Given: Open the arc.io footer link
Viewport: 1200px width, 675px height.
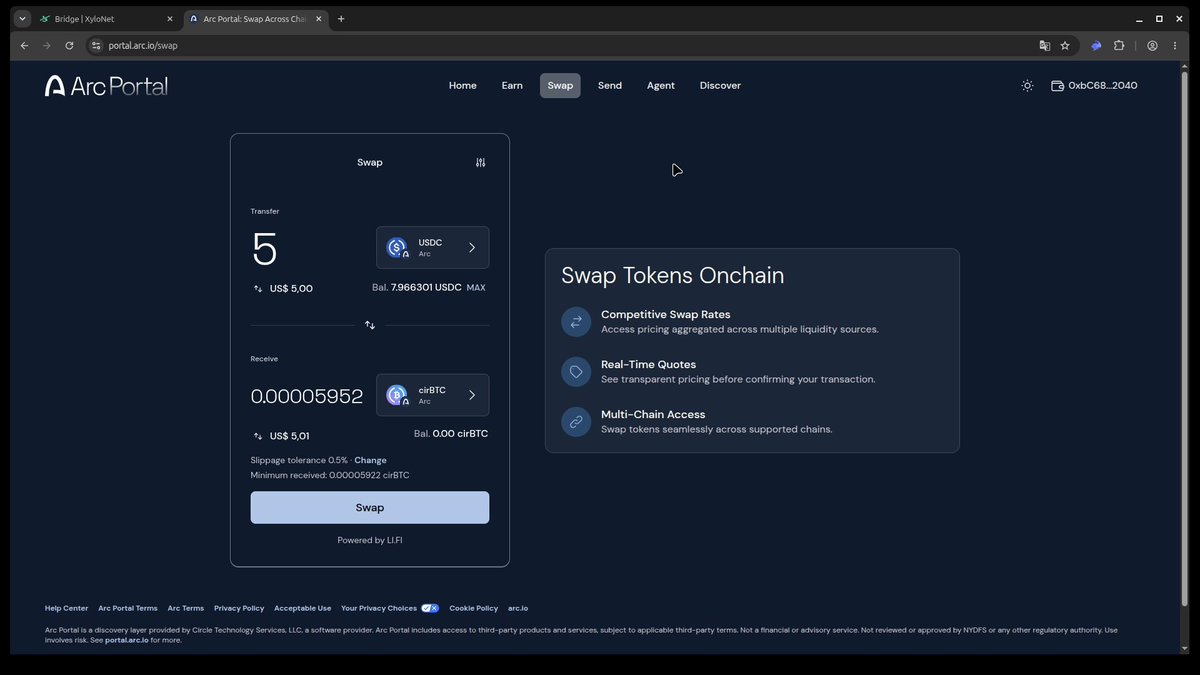Looking at the screenshot, I should 518,608.
